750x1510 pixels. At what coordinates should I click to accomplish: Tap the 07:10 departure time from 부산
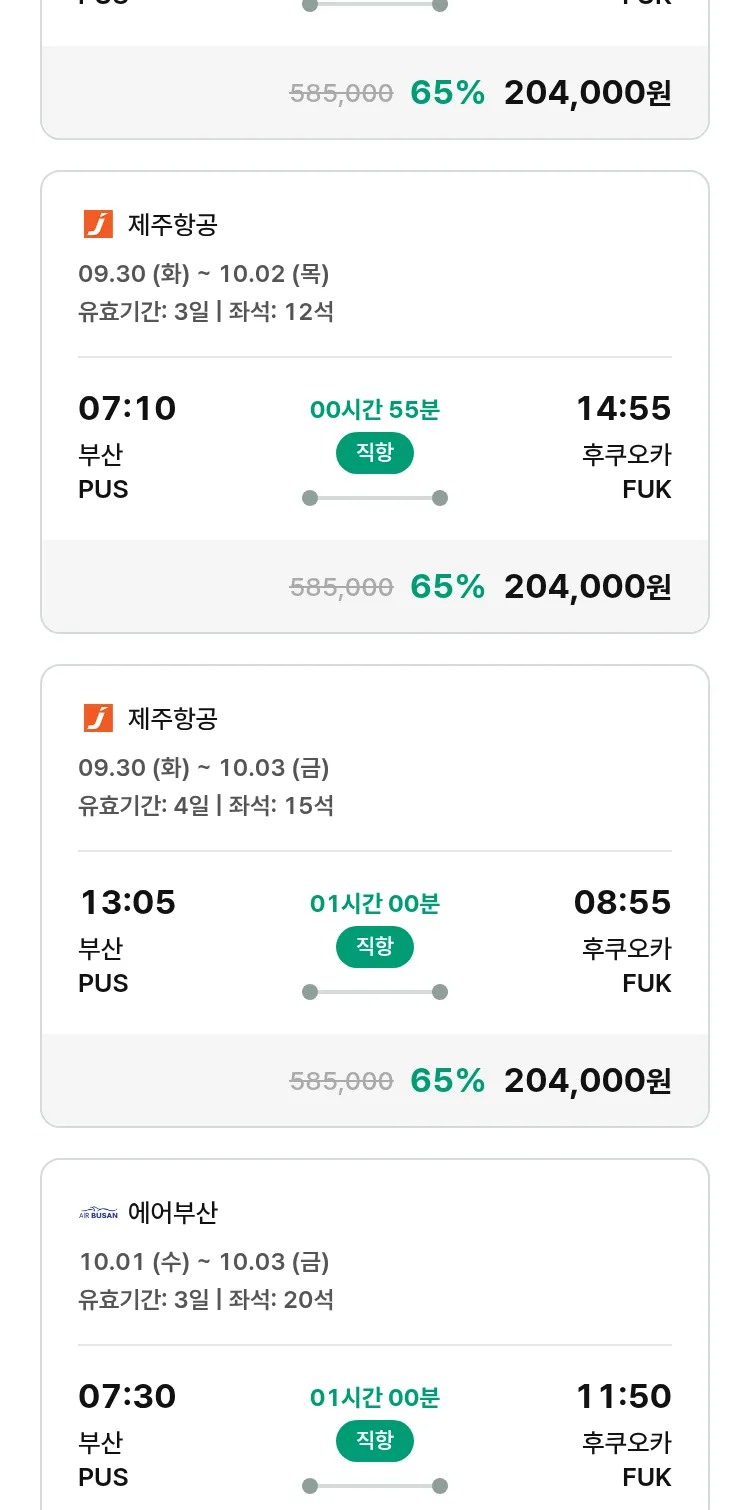tap(127, 409)
